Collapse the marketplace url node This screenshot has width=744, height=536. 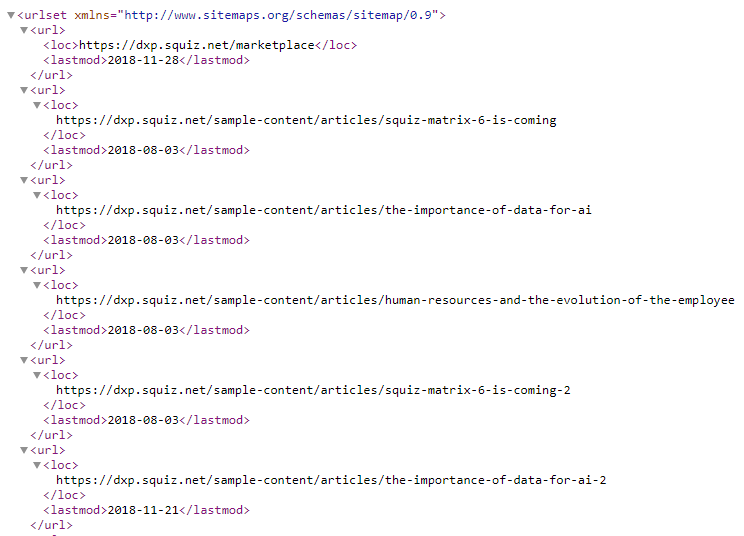coord(24,30)
